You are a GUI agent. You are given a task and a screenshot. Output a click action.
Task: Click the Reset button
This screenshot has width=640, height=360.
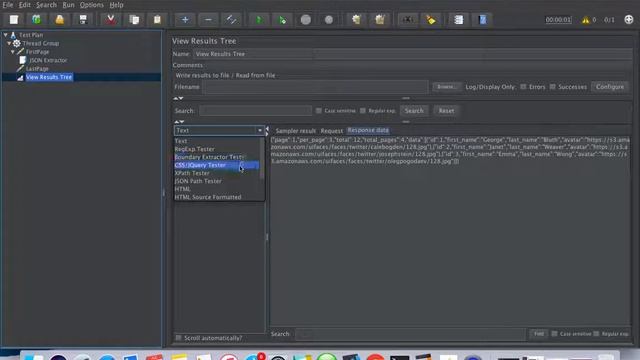click(446, 111)
